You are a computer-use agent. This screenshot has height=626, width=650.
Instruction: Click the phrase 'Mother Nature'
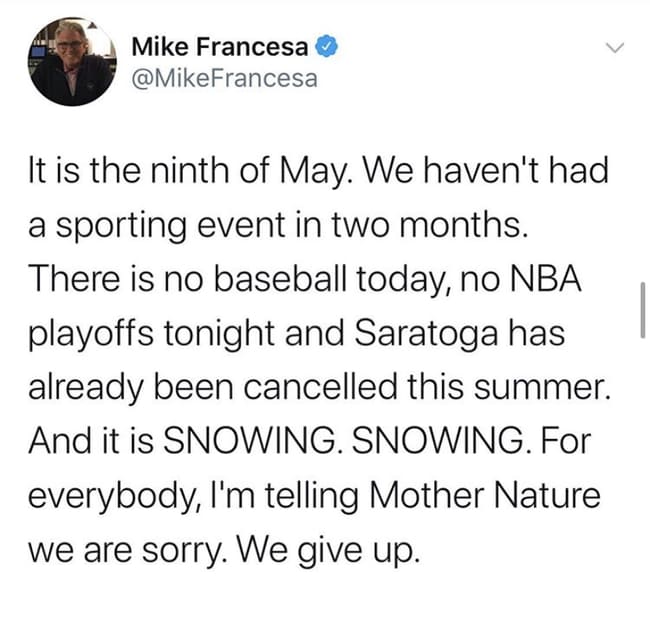484,495
